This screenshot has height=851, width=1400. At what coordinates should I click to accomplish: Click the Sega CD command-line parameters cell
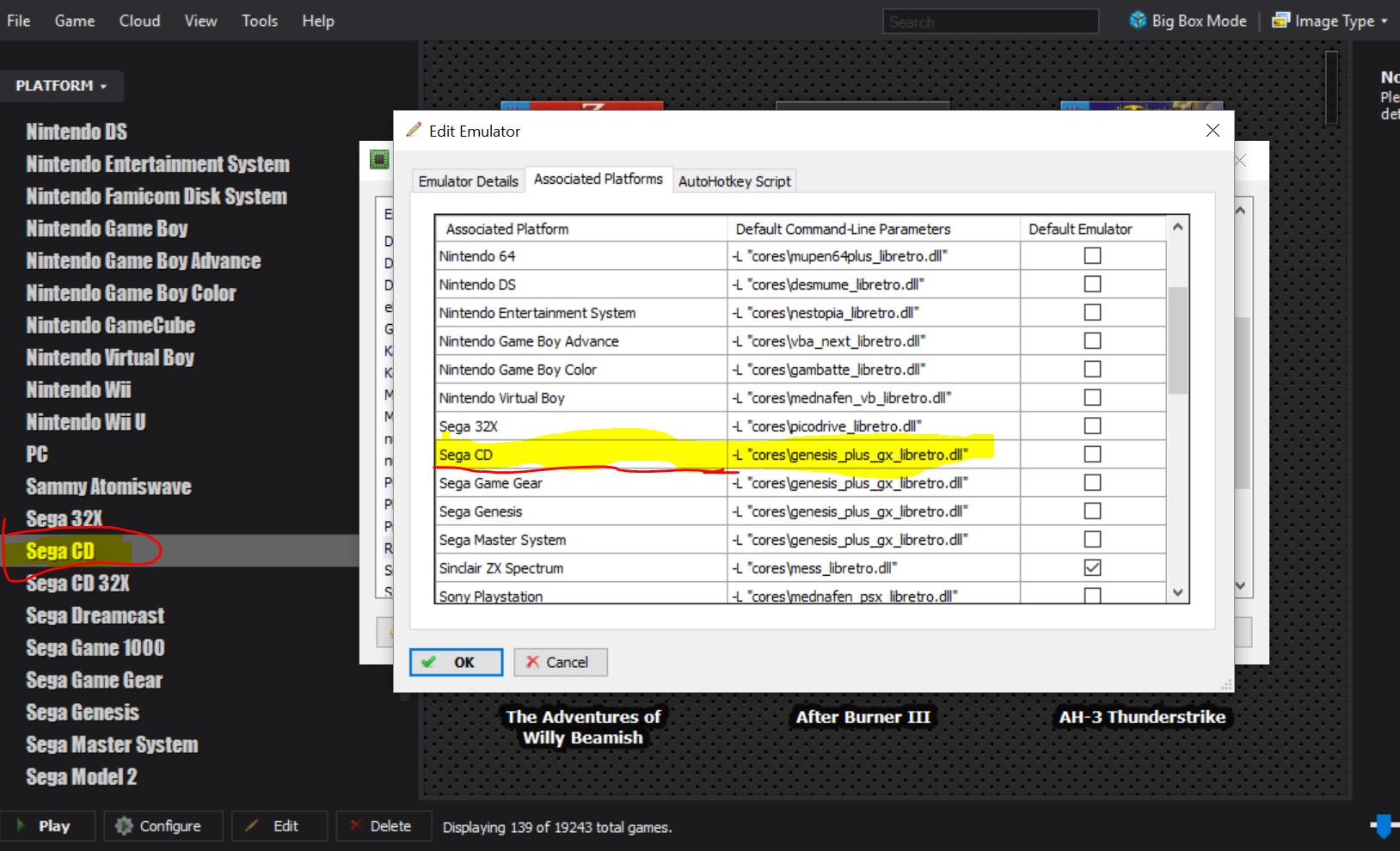click(x=874, y=454)
